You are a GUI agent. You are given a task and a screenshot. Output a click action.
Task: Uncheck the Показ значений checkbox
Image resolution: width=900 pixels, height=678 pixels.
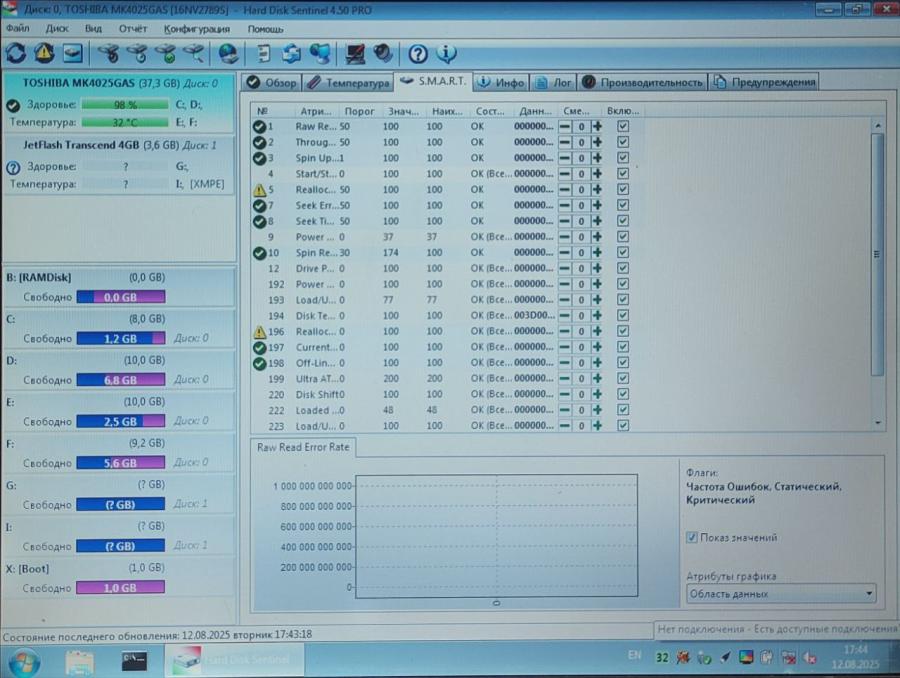pos(692,537)
